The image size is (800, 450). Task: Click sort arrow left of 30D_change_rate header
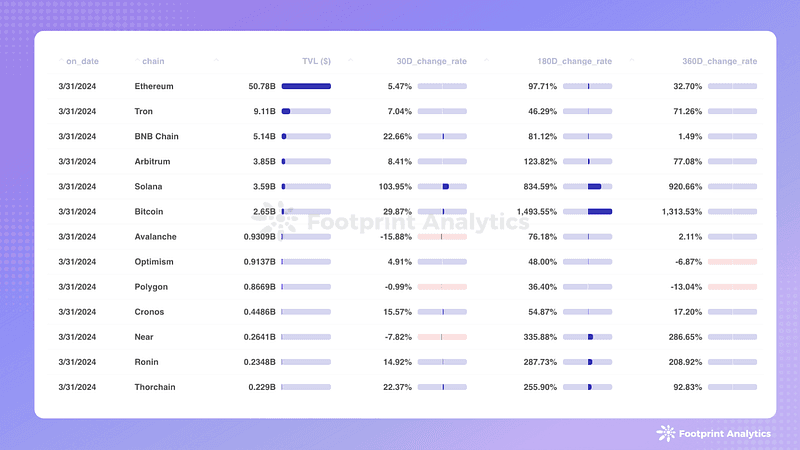(x=351, y=60)
